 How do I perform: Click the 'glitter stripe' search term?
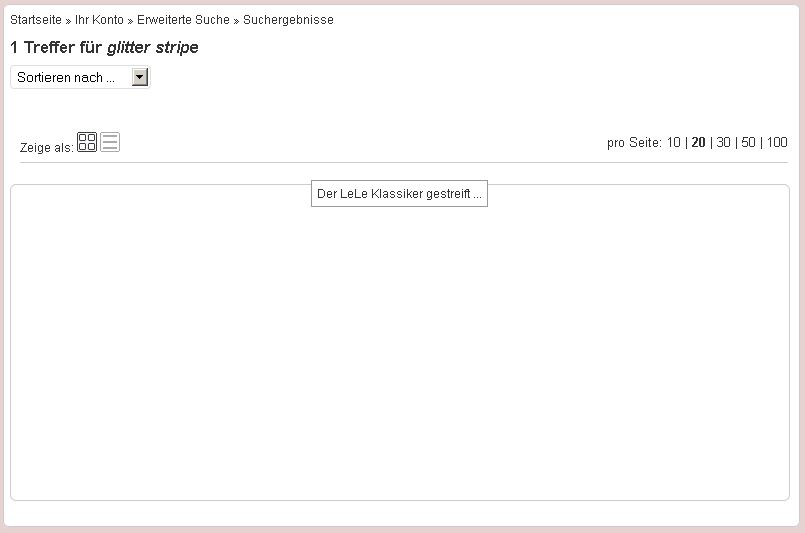153,48
